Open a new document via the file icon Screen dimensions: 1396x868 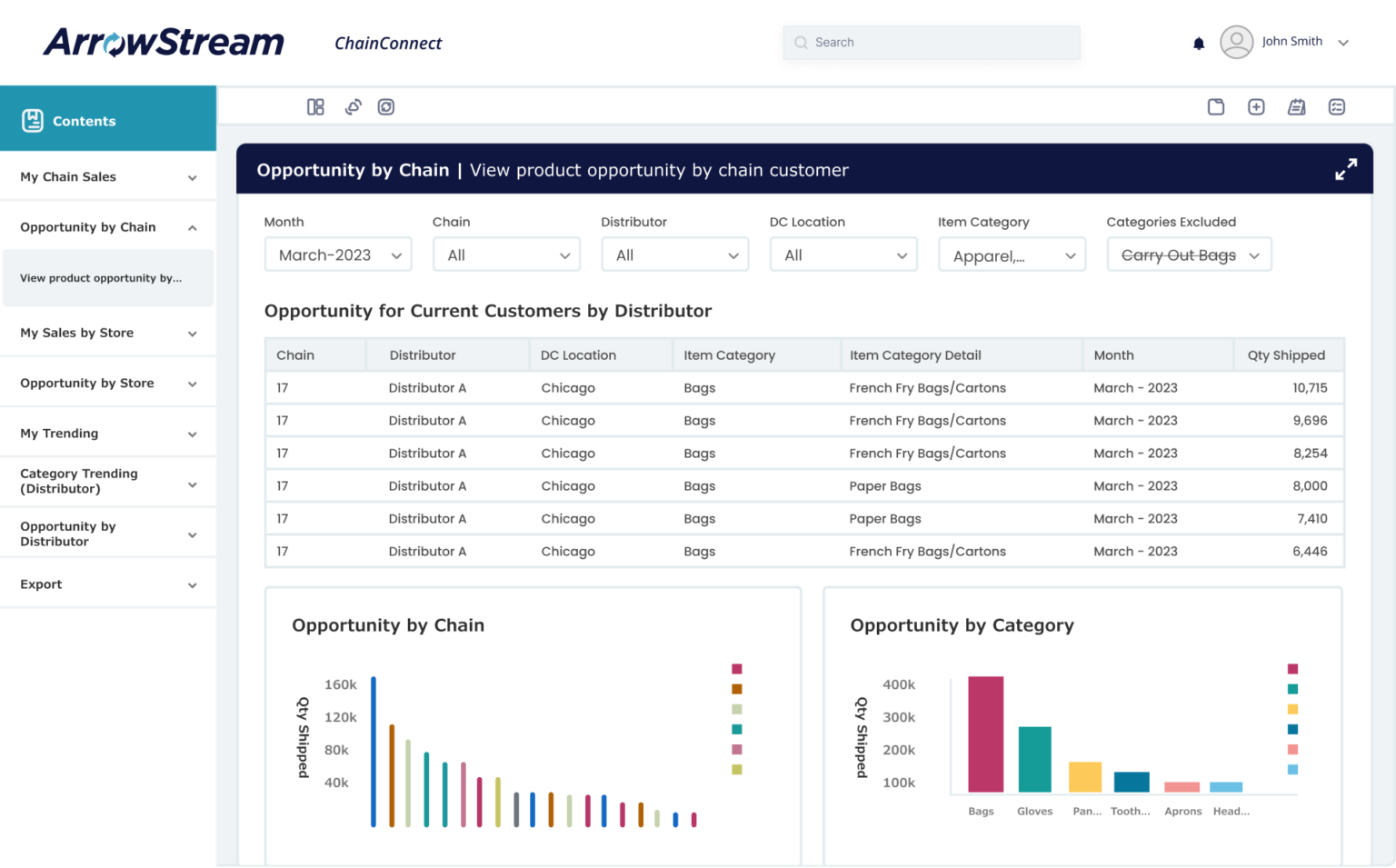[x=1216, y=106]
